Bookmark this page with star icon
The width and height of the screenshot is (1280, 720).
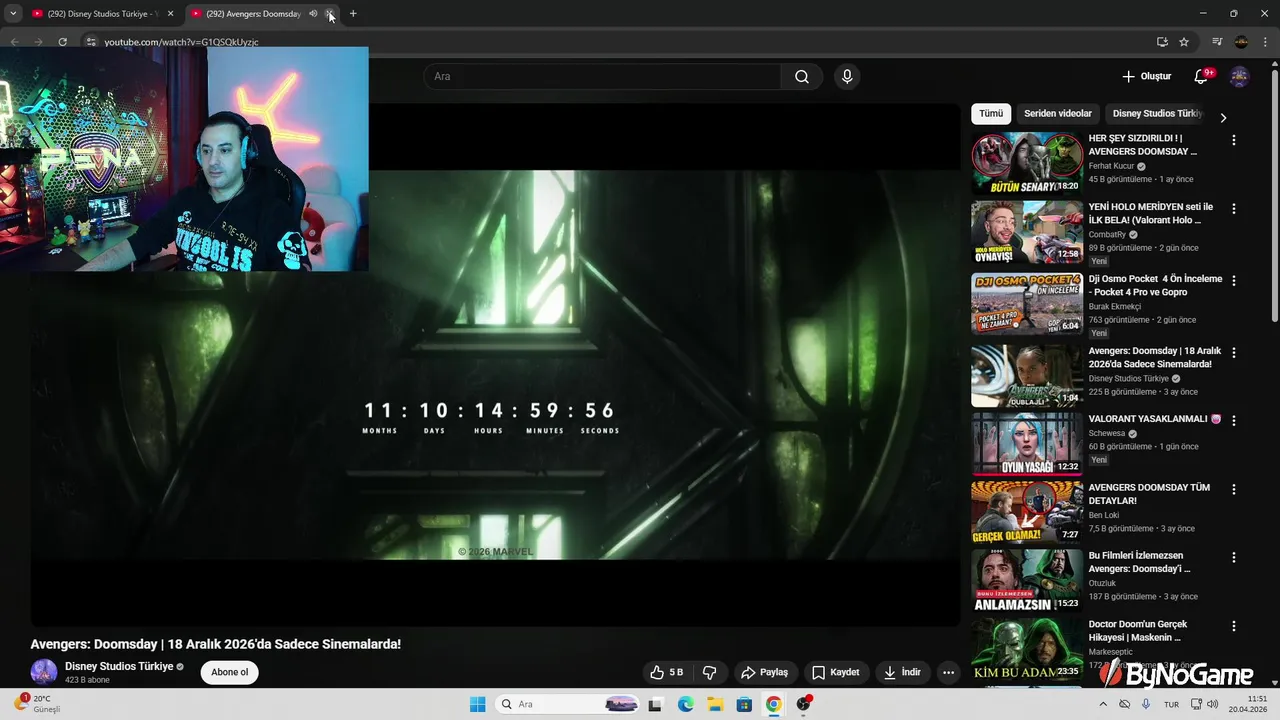[x=1184, y=42]
